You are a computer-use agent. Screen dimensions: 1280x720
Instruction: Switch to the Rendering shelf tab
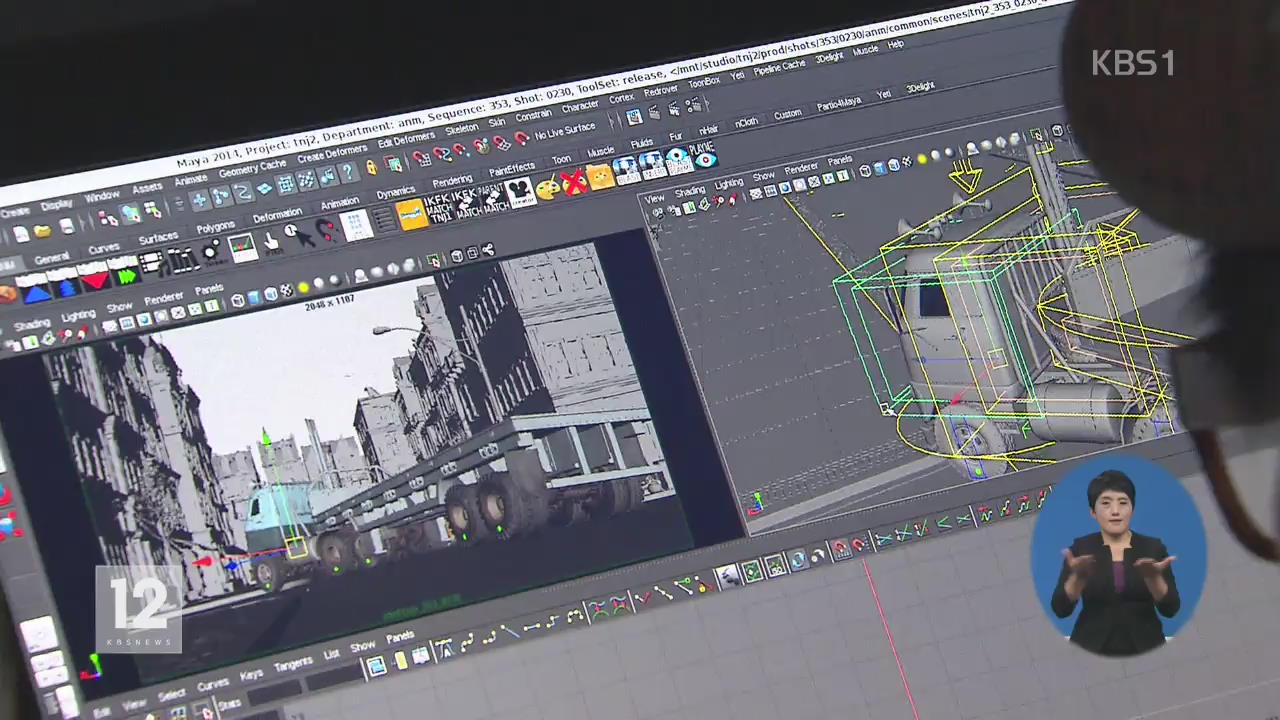point(452,181)
